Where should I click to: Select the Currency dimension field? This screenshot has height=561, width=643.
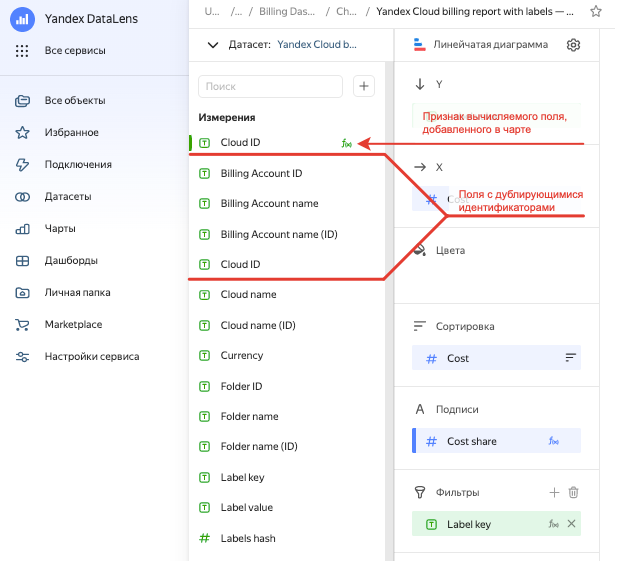(242, 355)
